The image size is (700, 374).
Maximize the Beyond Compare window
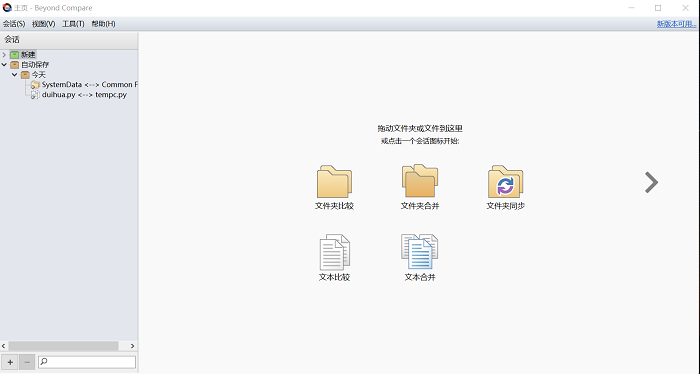click(658, 8)
